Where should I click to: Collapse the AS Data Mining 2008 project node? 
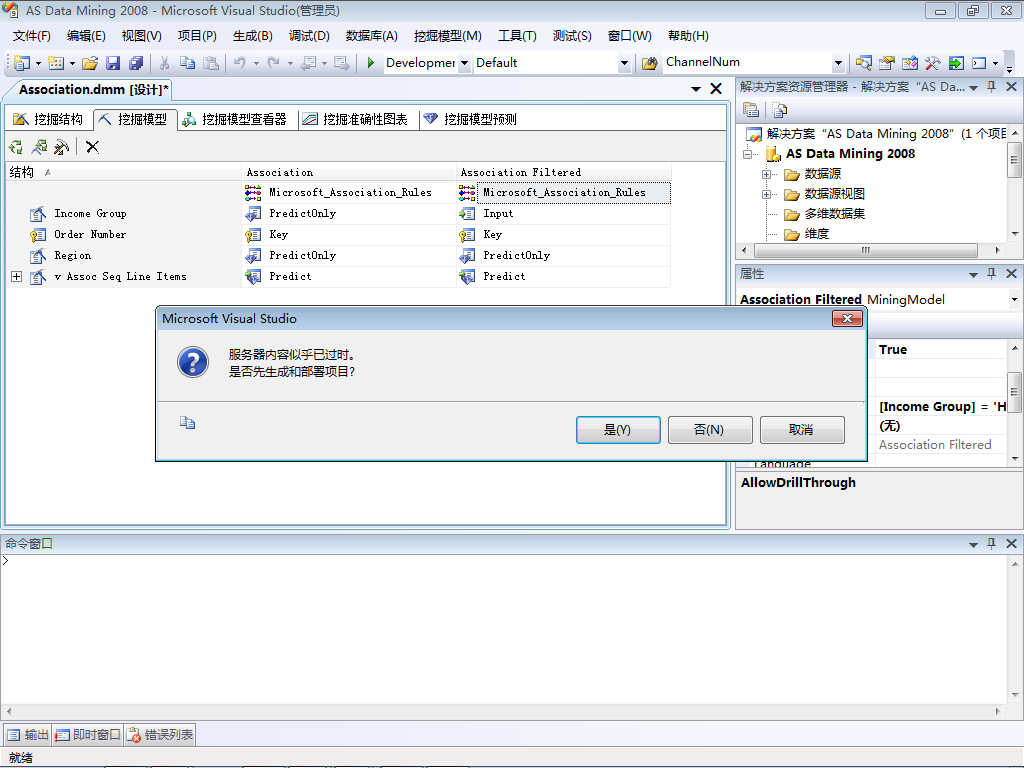tap(747, 155)
